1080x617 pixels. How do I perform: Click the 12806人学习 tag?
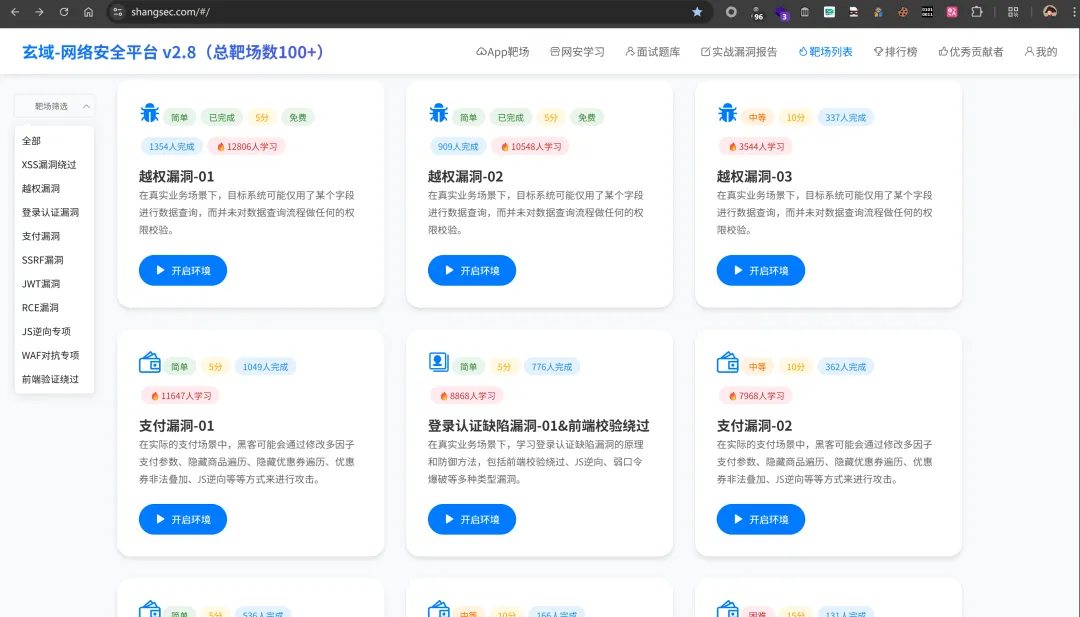[x=247, y=147]
